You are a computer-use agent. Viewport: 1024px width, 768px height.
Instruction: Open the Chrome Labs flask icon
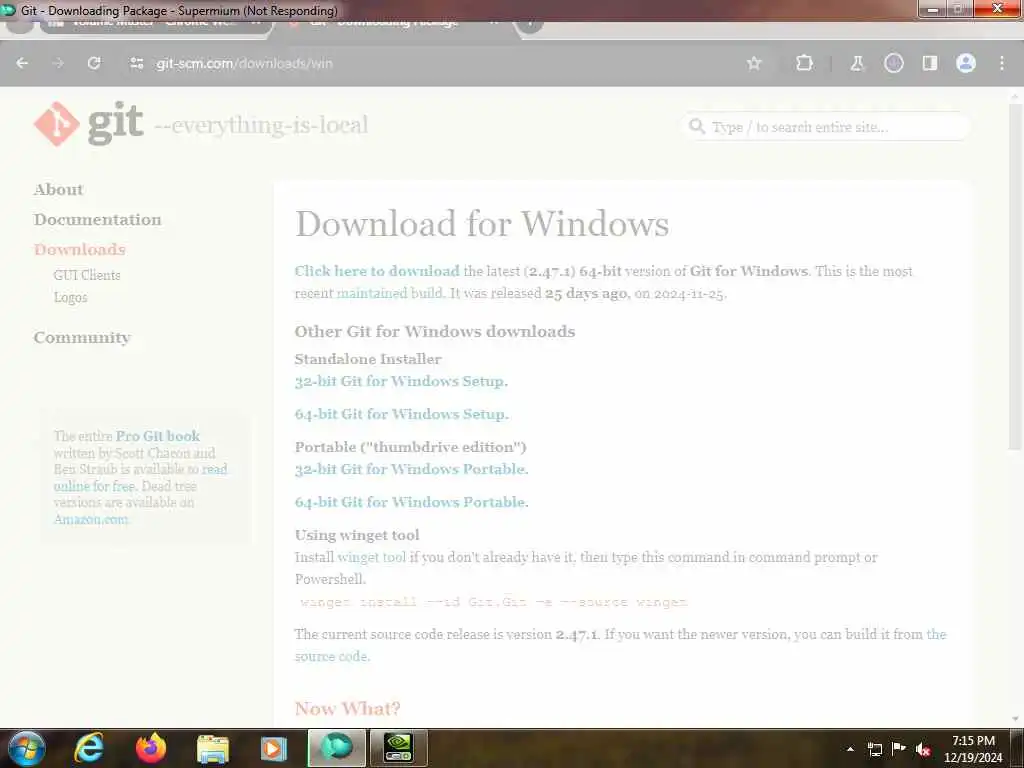[x=857, y=63]
